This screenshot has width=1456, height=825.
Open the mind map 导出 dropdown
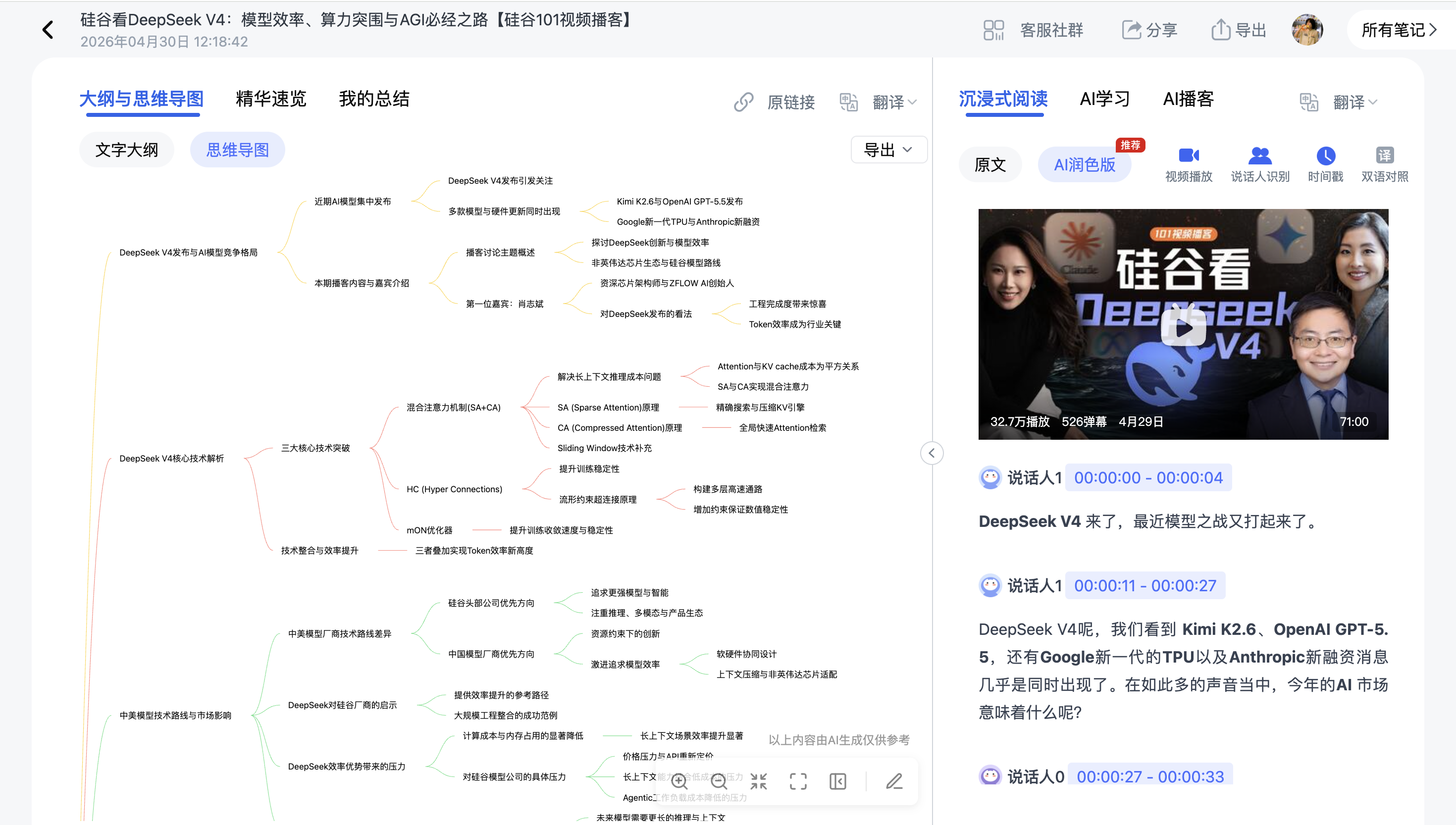(x=888, y=150)
